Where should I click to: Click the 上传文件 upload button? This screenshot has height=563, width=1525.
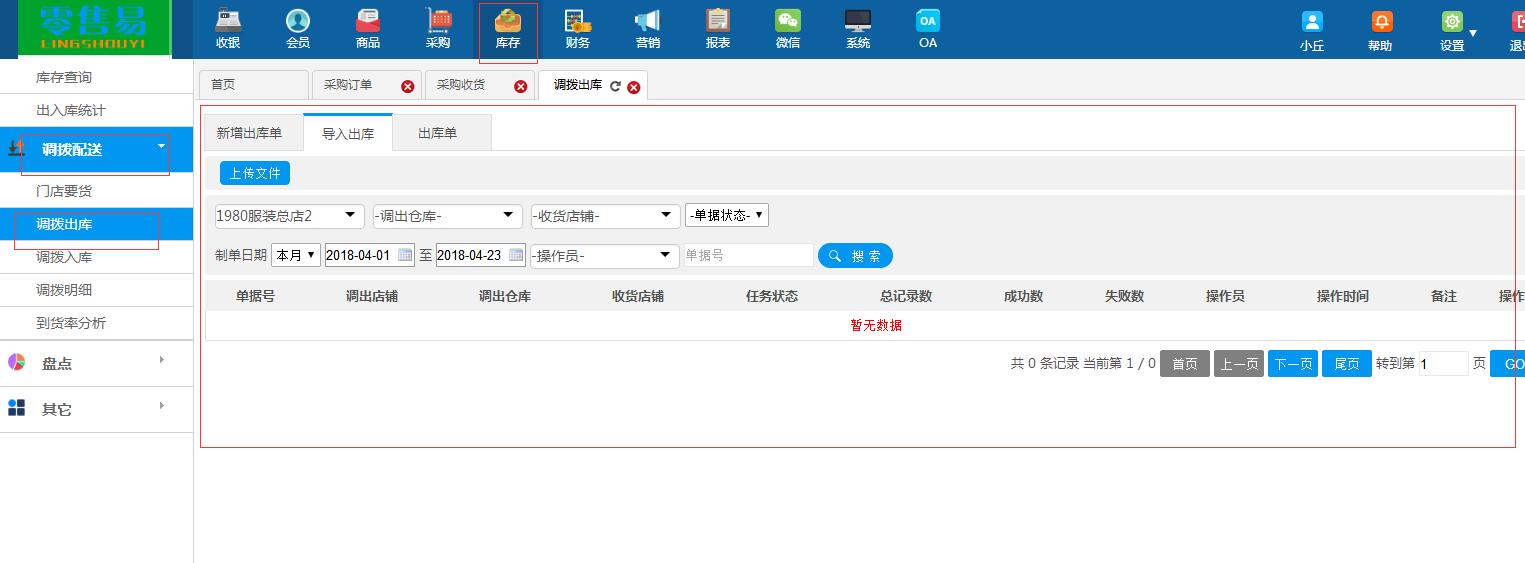click(255, 173)
